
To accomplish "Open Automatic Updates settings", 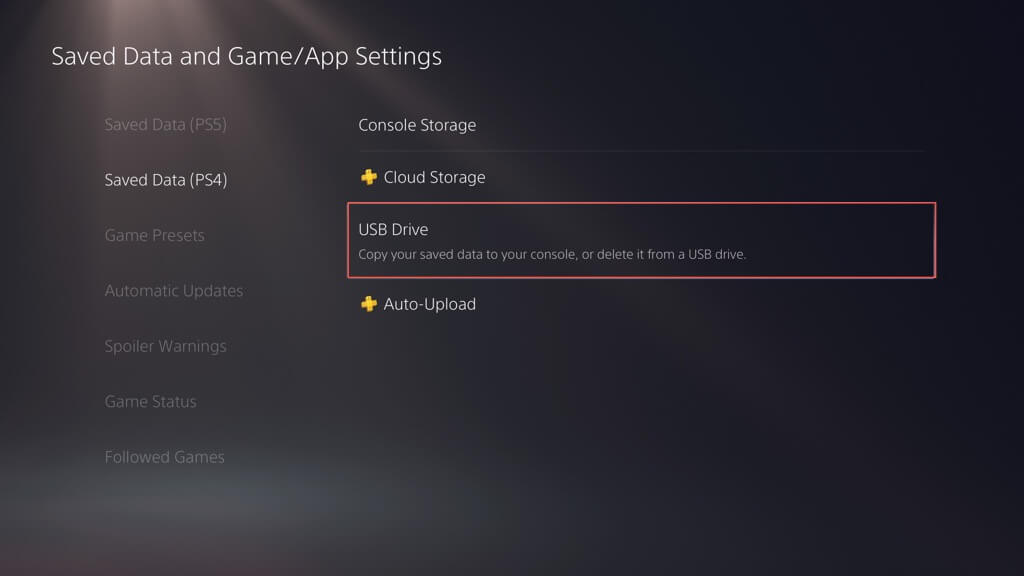I will (174, 291).
